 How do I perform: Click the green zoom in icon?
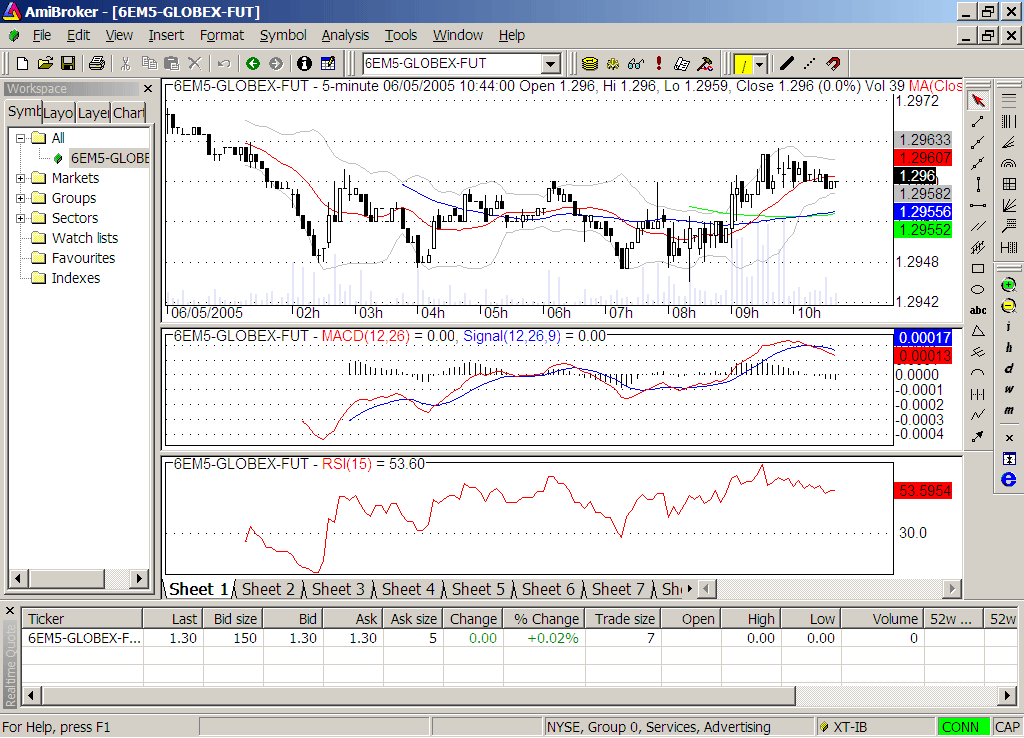point(1008,286)
